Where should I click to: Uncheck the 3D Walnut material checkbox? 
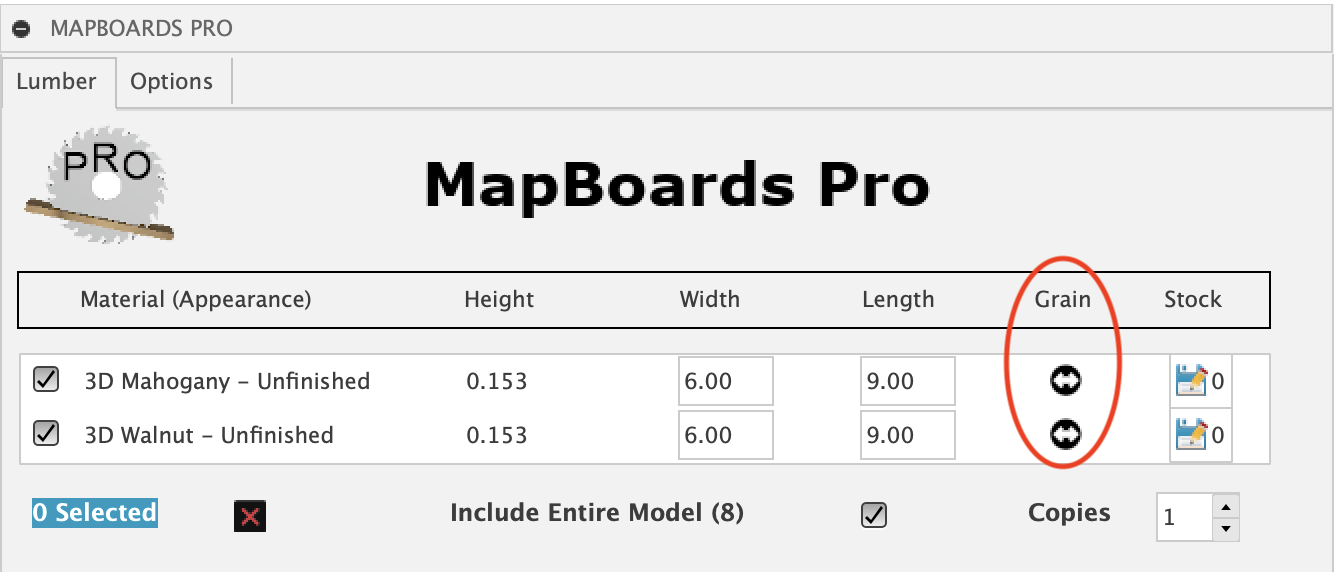tap(46, 433)
